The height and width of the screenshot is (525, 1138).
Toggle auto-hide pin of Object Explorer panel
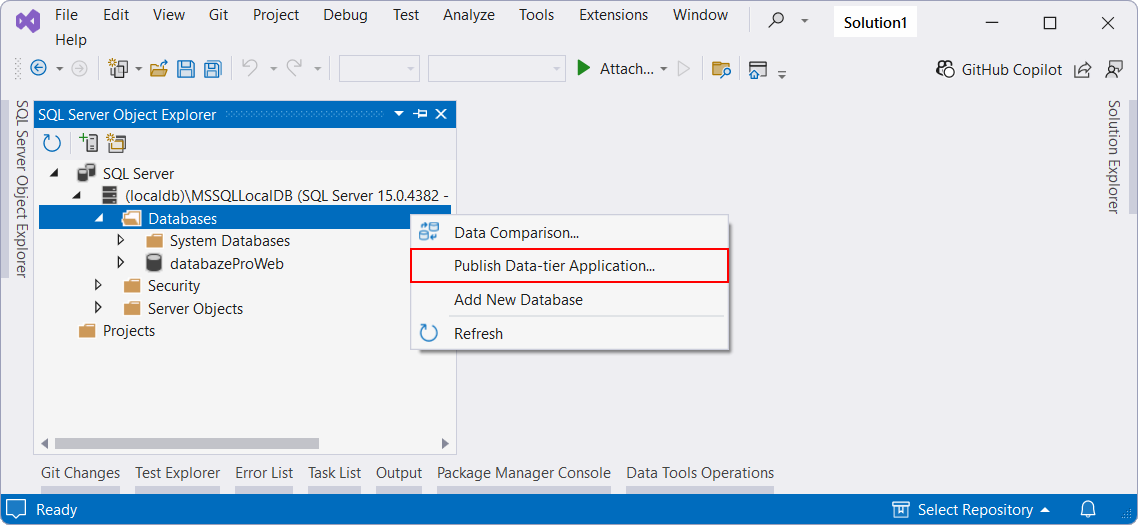point(420,114)
